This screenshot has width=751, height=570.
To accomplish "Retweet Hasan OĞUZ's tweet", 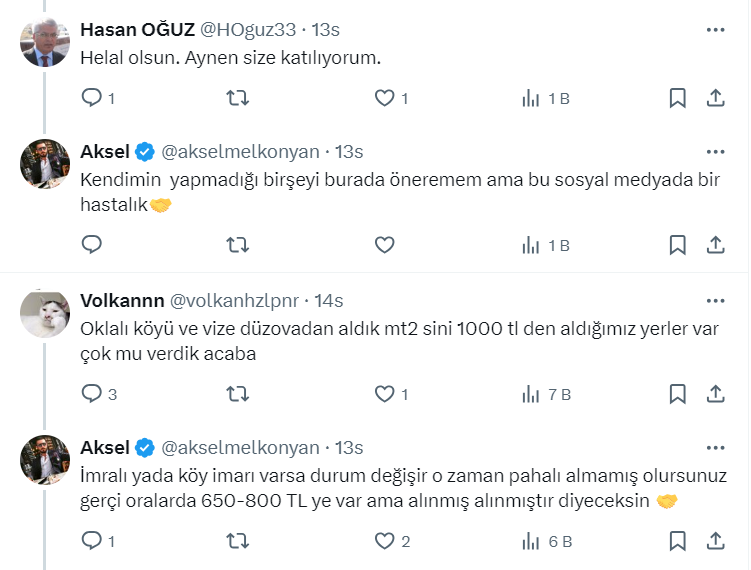I will click(238, 98).
